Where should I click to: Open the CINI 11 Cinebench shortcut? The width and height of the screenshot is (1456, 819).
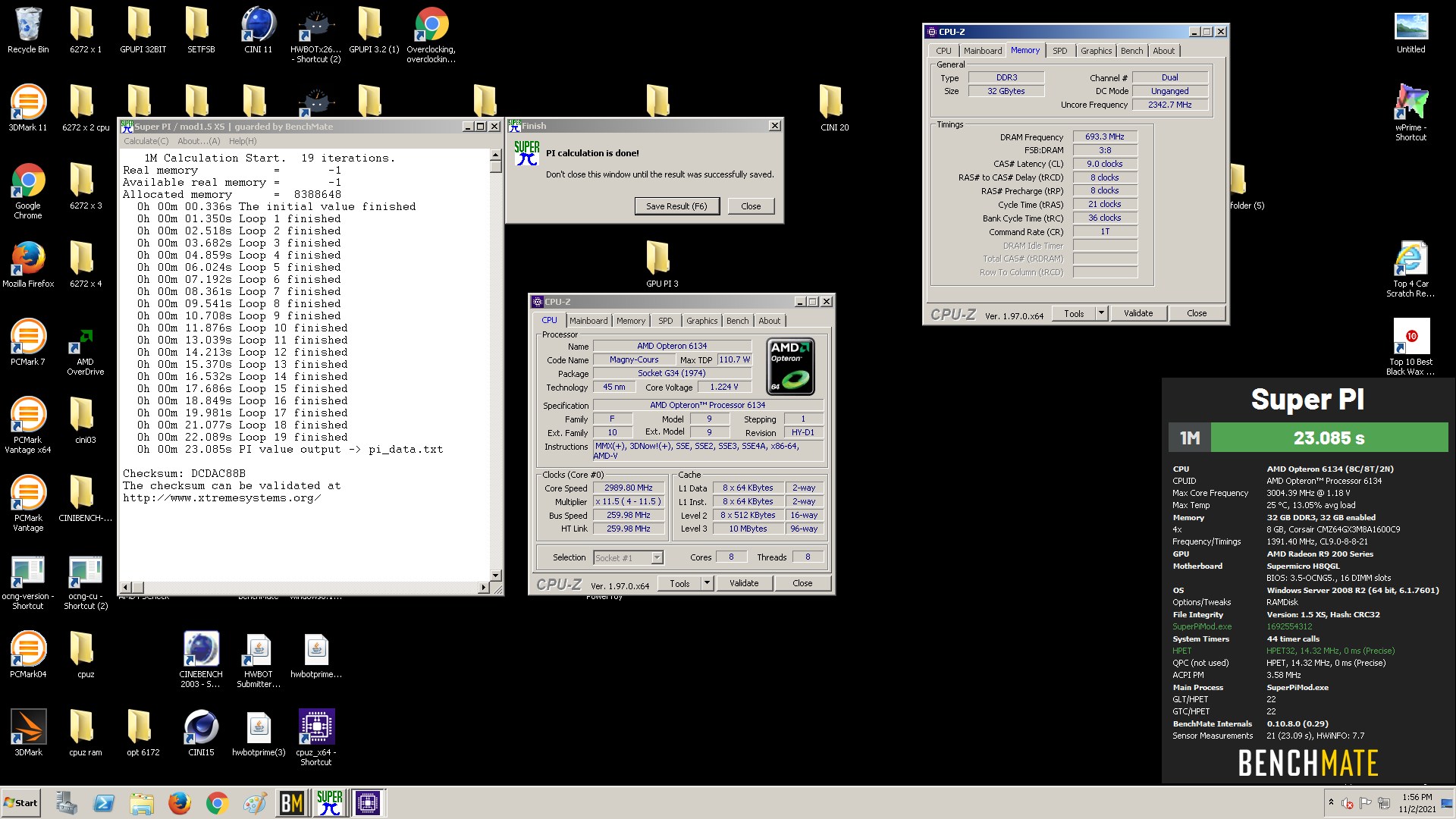[x=258, y=30]
